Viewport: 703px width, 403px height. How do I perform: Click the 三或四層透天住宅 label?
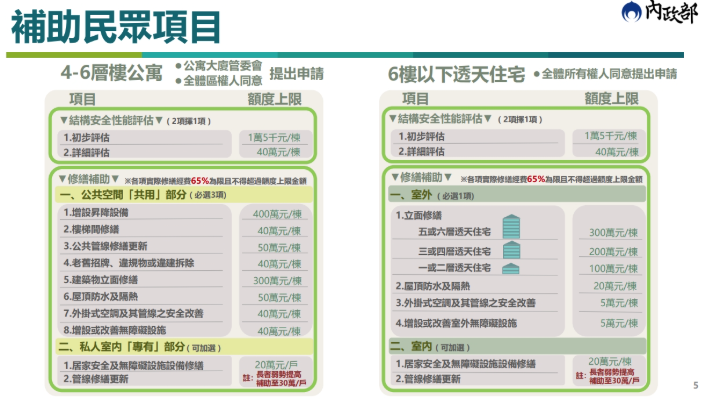[455, 251]
